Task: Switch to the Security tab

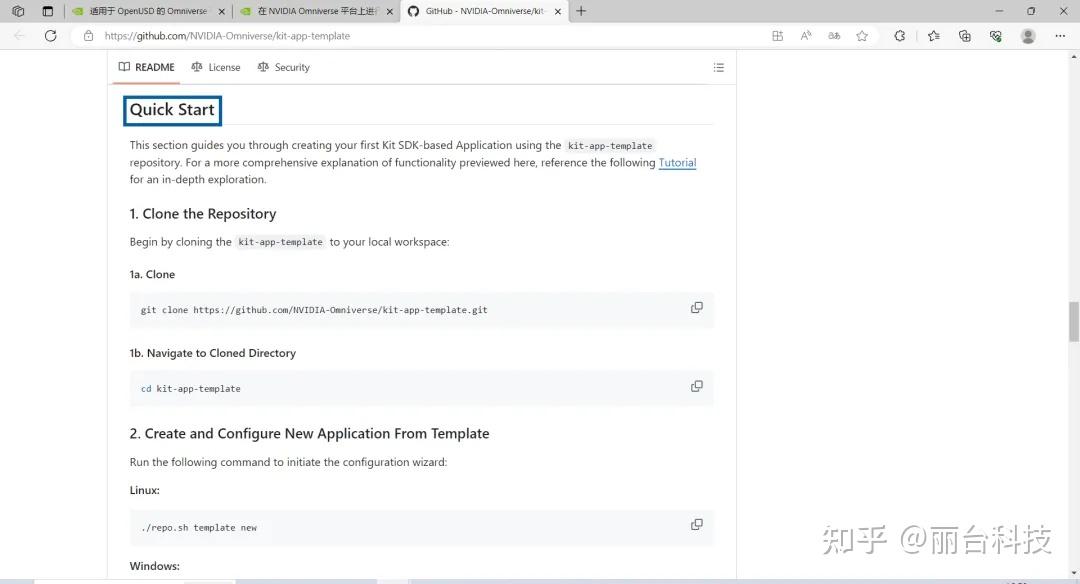Action: click(283, 67)
